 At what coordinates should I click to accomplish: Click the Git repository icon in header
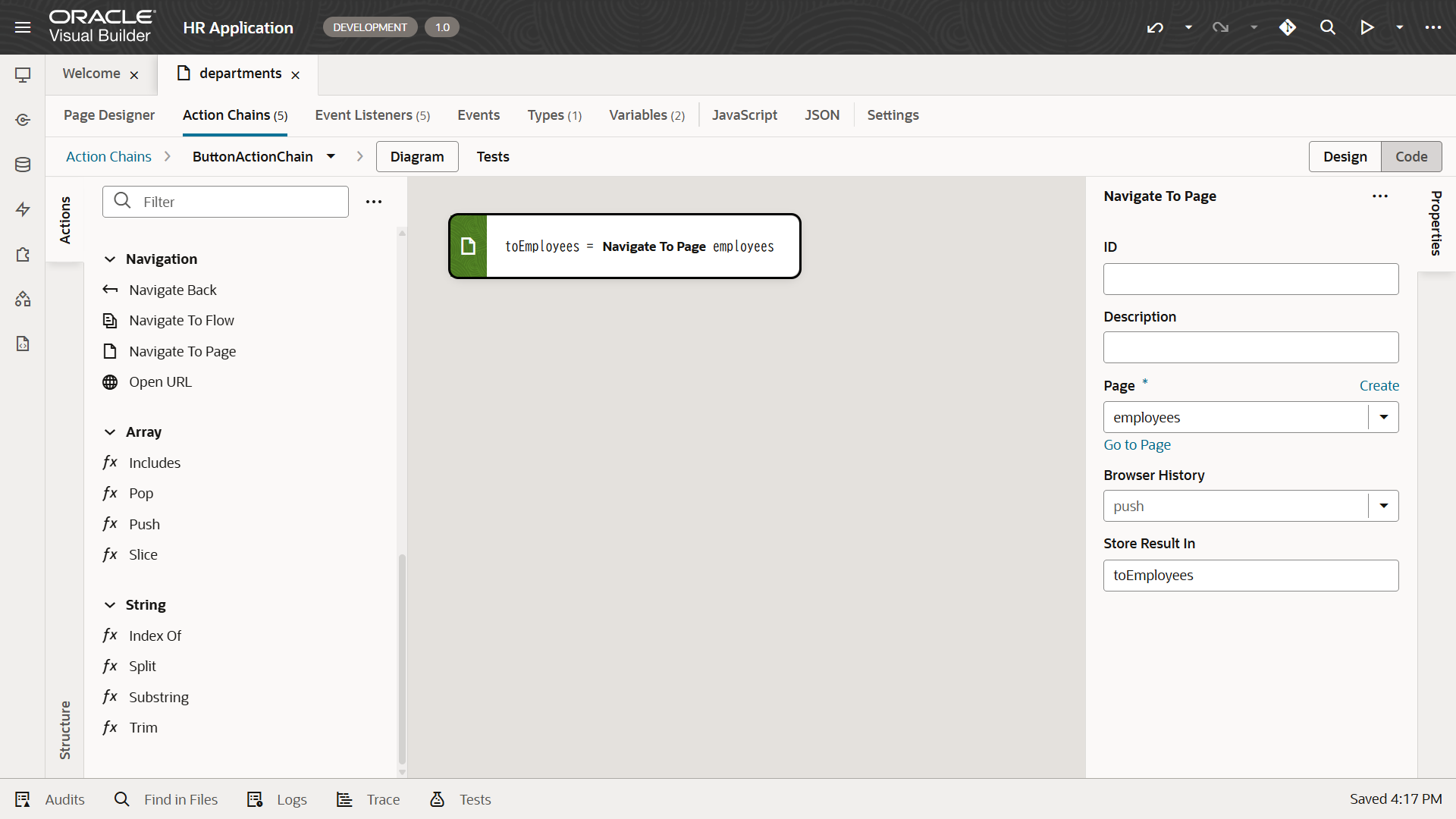coord(1287,27)
